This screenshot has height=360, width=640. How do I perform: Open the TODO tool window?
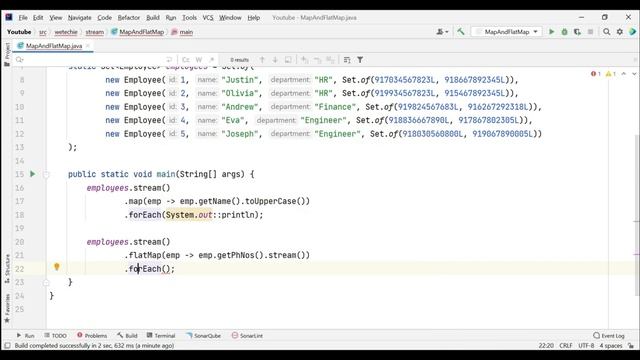[x=55, y=336]
